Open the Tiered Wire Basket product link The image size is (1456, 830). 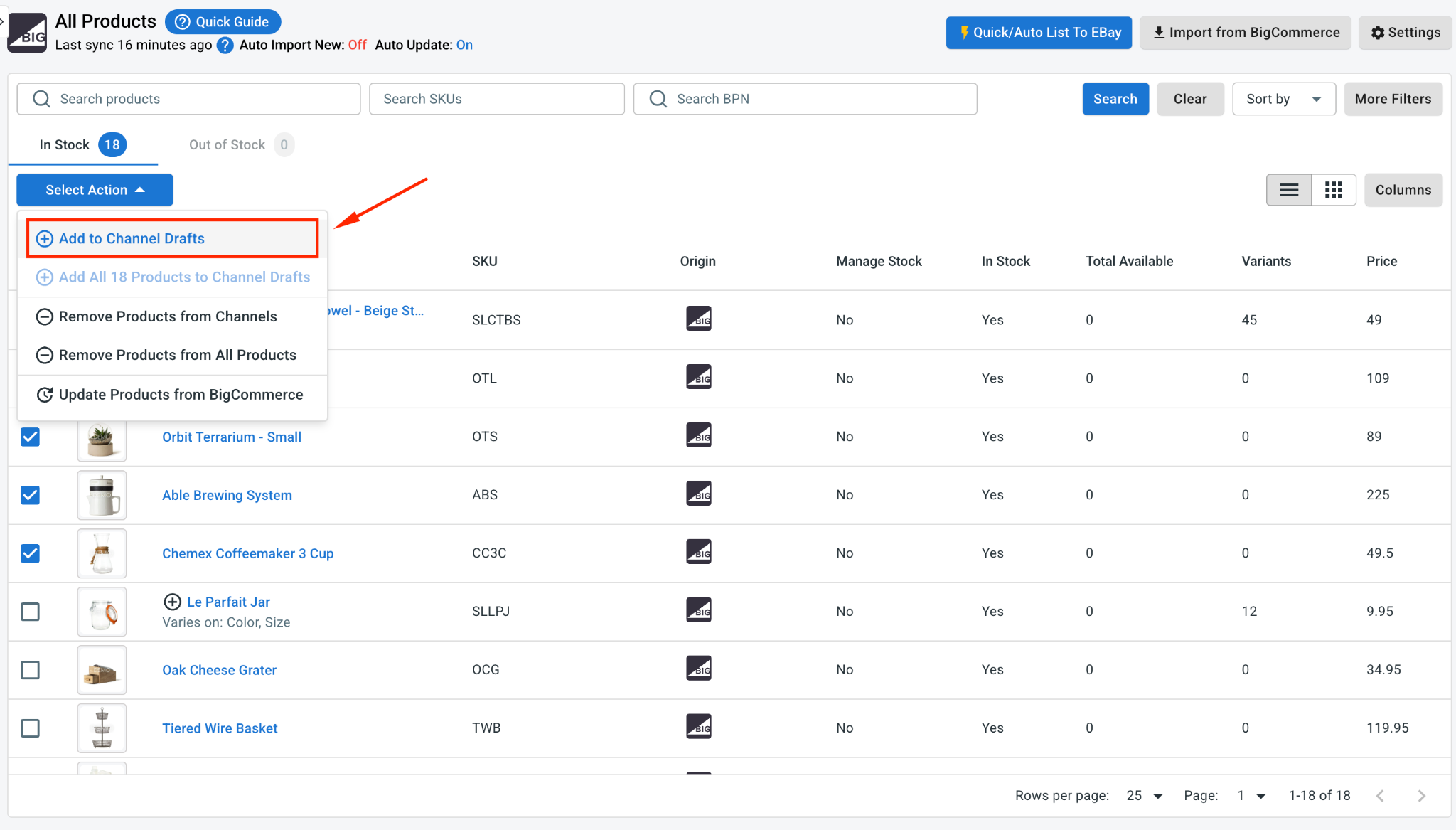click(x=220, y=728)
